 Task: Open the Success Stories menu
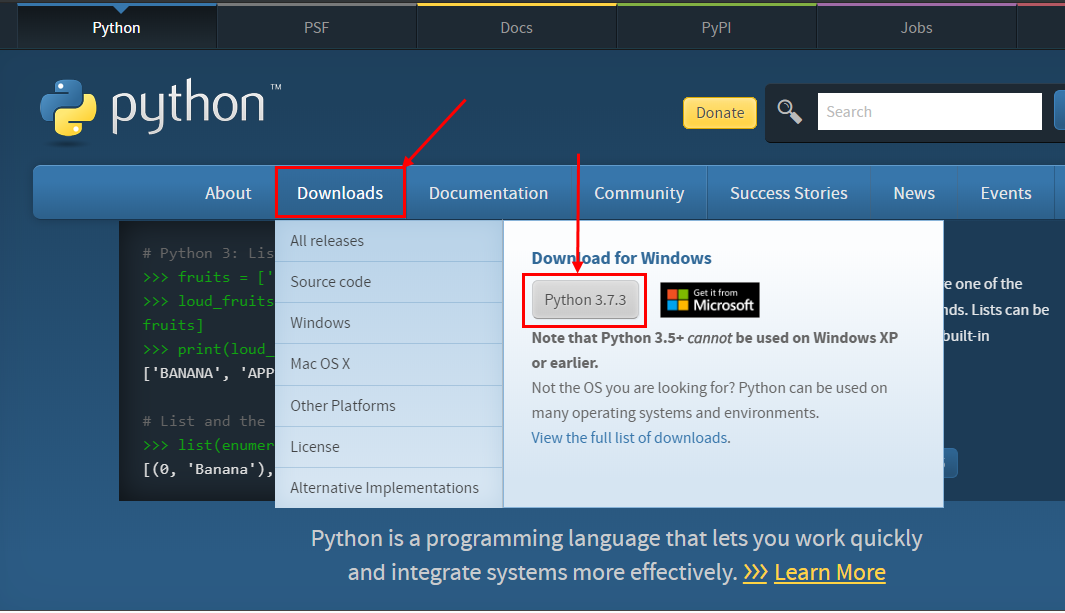coord(789,193)
